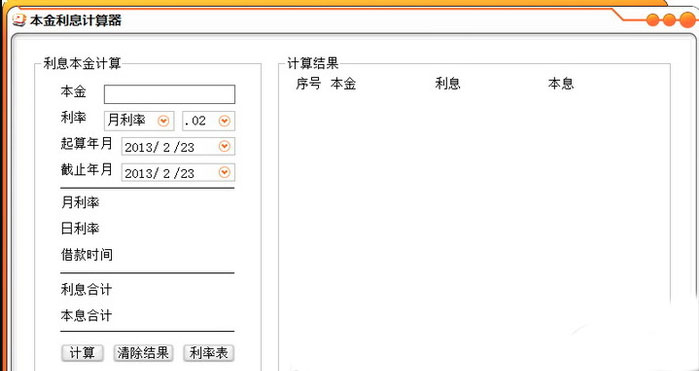The width and height of the screenshot is (699, 371).
Task: Click the middle orange window control button
Action: [669, 20]
